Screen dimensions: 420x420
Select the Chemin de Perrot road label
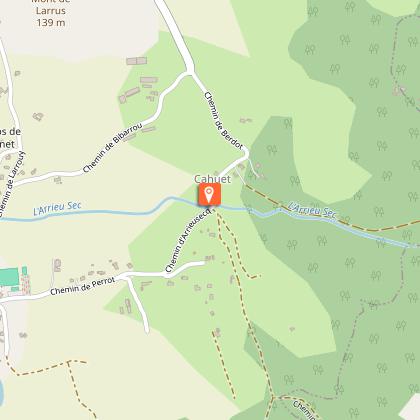point(83,286)
